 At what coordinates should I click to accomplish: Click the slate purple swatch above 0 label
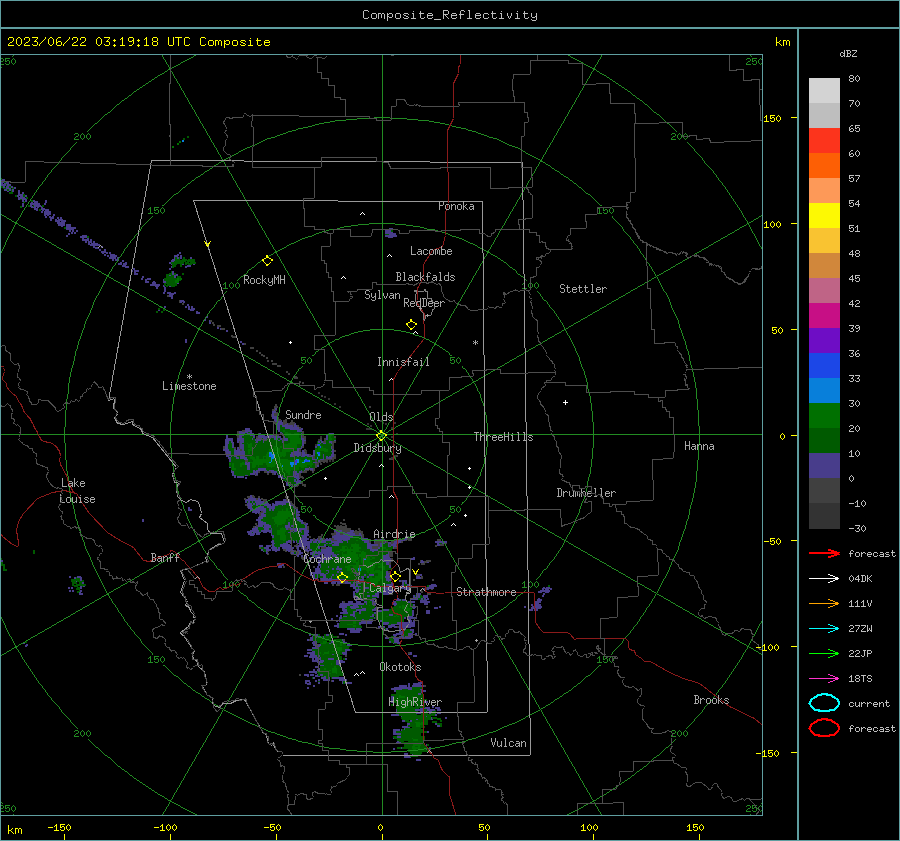[824, 466]
